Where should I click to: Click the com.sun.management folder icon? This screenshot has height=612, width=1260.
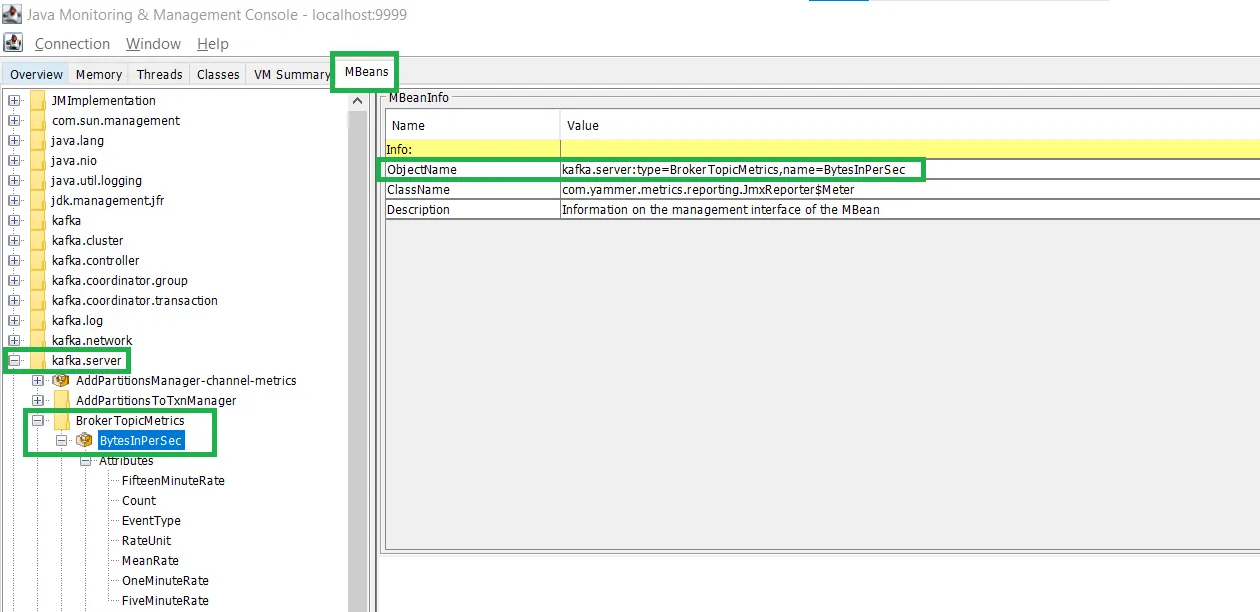(x=38, y=121)
